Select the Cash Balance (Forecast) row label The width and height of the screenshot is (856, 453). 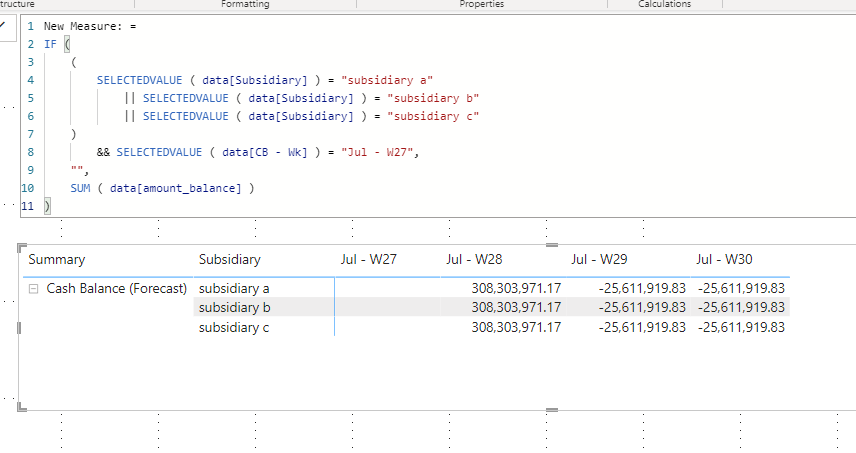tap(116, 288)
